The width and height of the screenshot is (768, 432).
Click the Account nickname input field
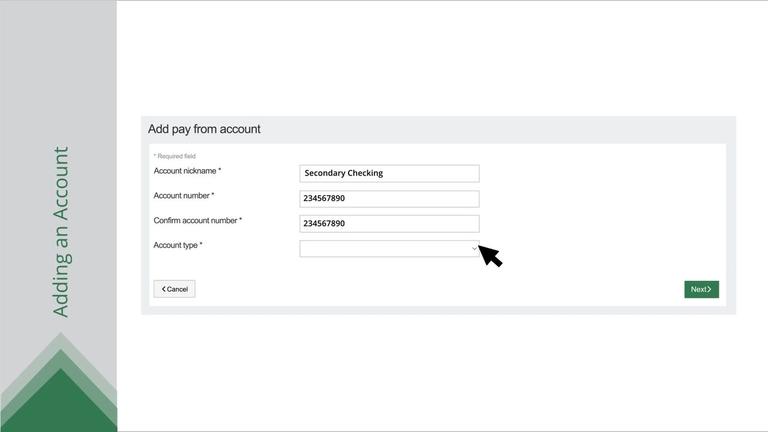point(389,173)
